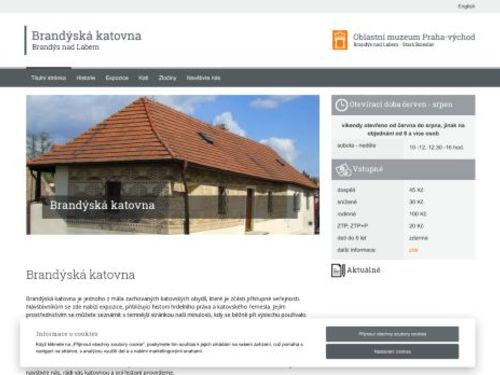Screen dimensions: 500x375
Task: Switch language to English
Action: [466, 6]
